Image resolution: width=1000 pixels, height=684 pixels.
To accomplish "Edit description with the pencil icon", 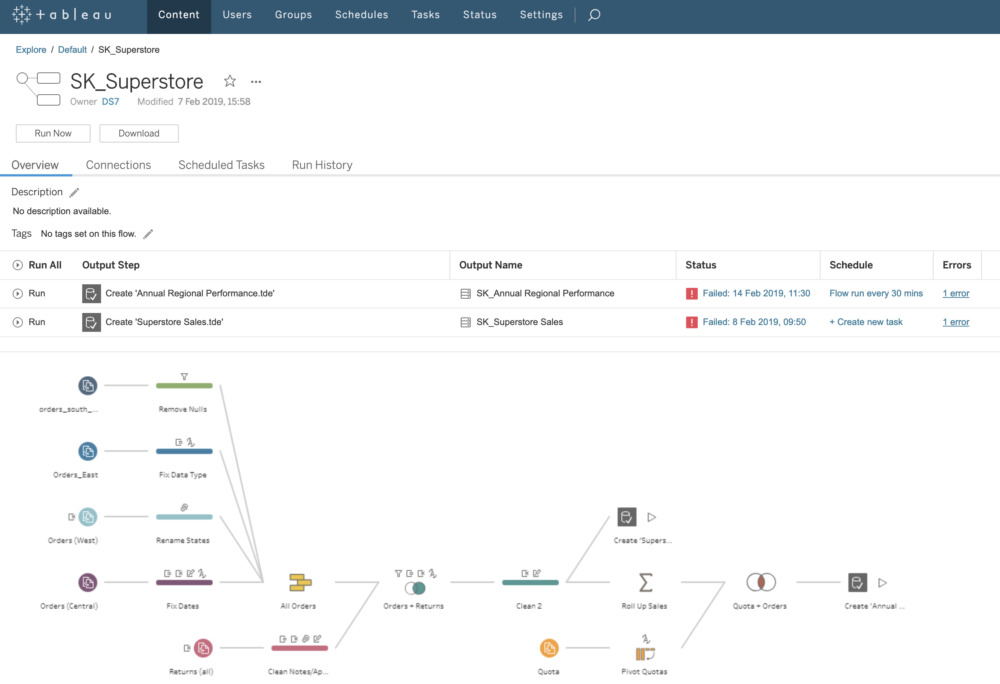I will 74,193.
